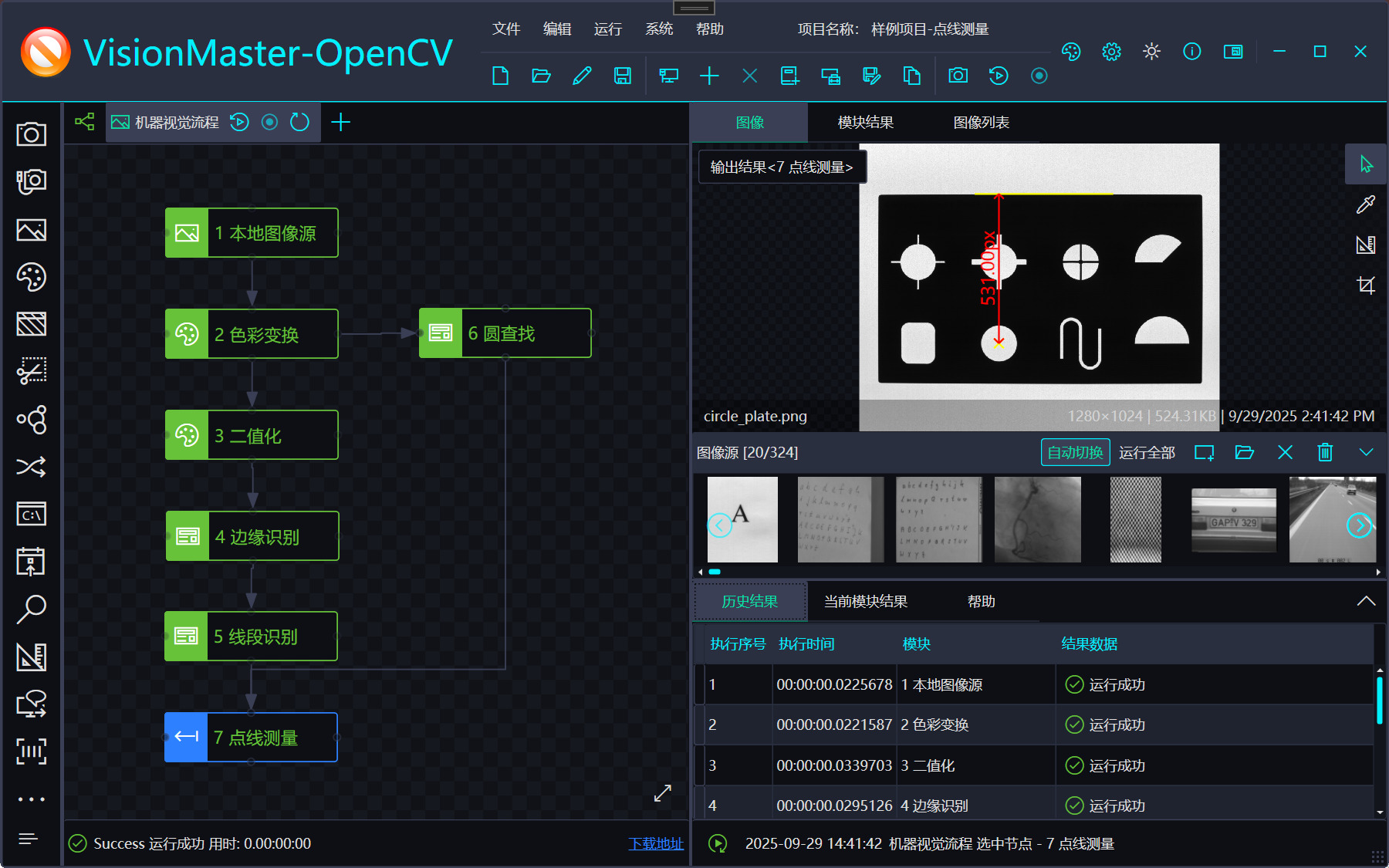This screenshot has width=1389, height=868.
Task: Click the 下载地址 link
Action: pos(656,844)
